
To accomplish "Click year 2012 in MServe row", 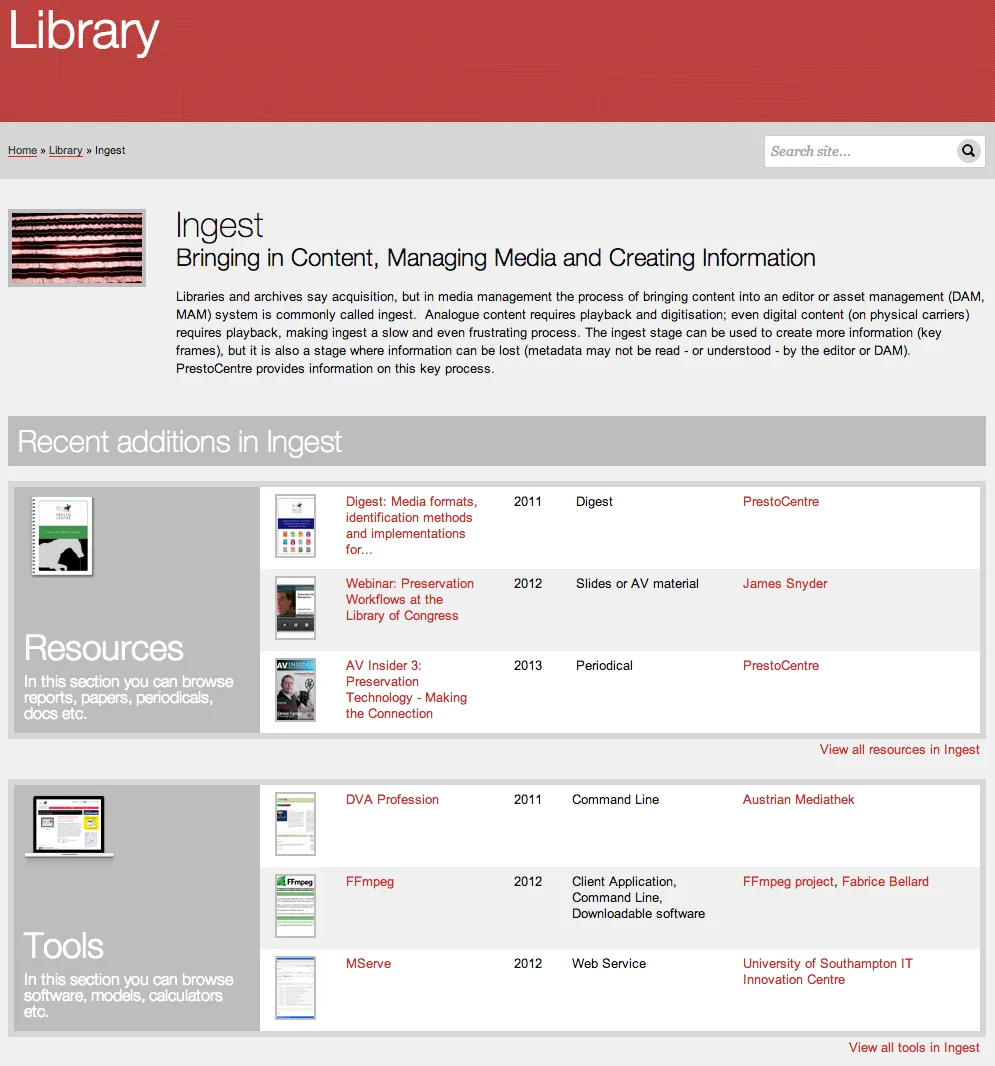I will (527, 963).
